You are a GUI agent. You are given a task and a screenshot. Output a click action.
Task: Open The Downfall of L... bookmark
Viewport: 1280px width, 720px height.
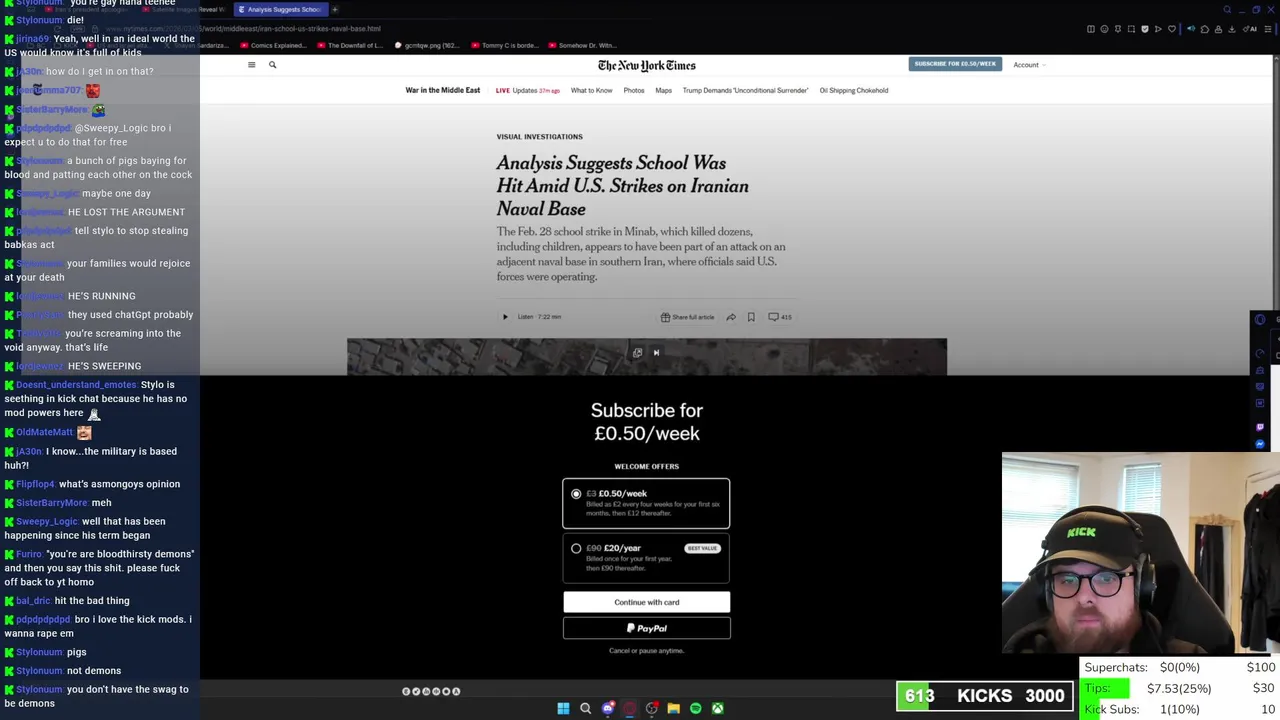pyautogui.click(x=349, y=45)
